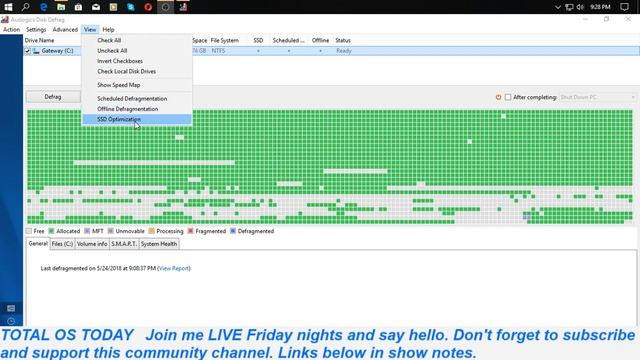The height and width of the screenshot is (360, 640).
Task: Open the Windows Start menu
Action: pos(8,7)
